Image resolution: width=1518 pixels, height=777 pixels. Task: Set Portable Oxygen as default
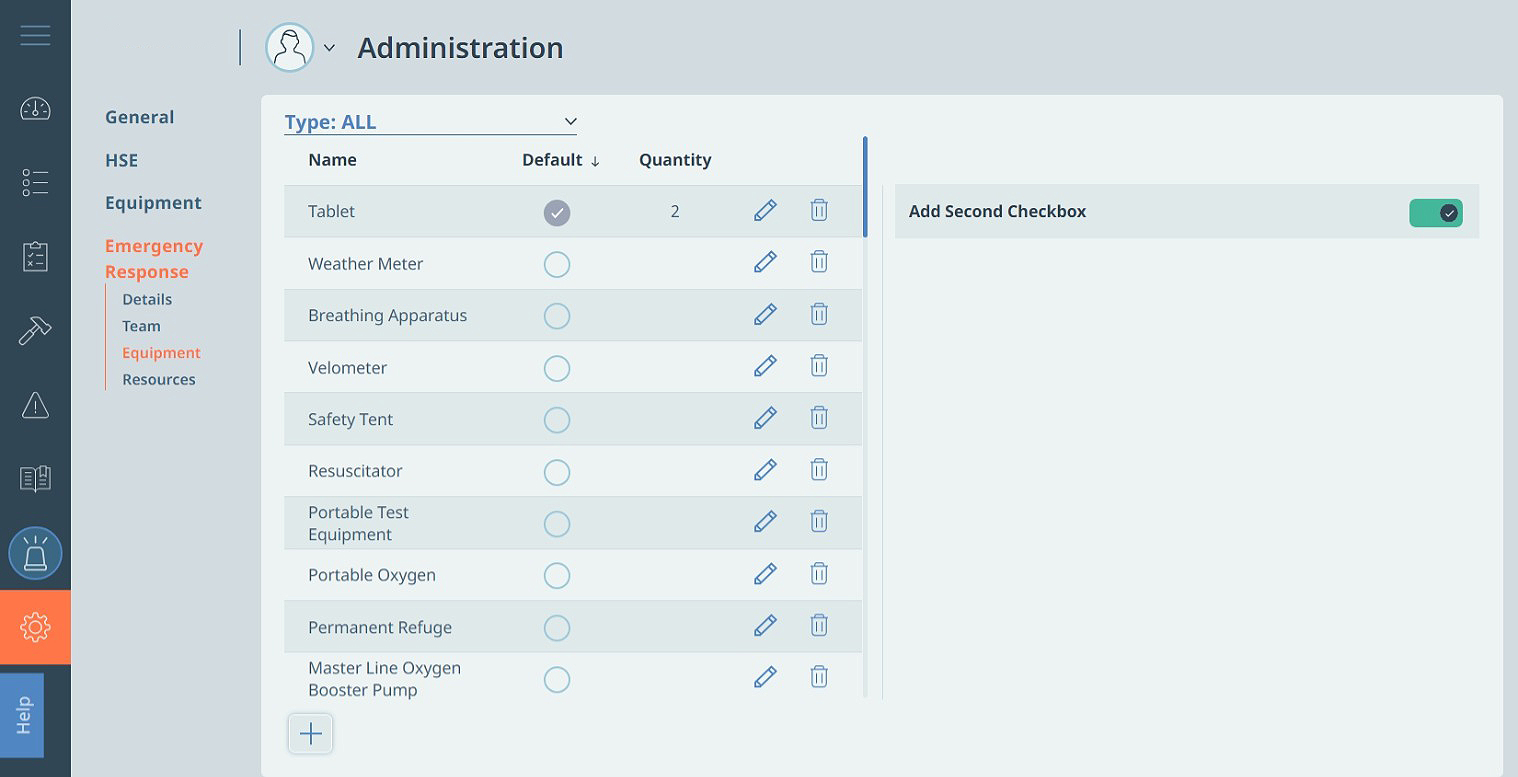[557, 576]
